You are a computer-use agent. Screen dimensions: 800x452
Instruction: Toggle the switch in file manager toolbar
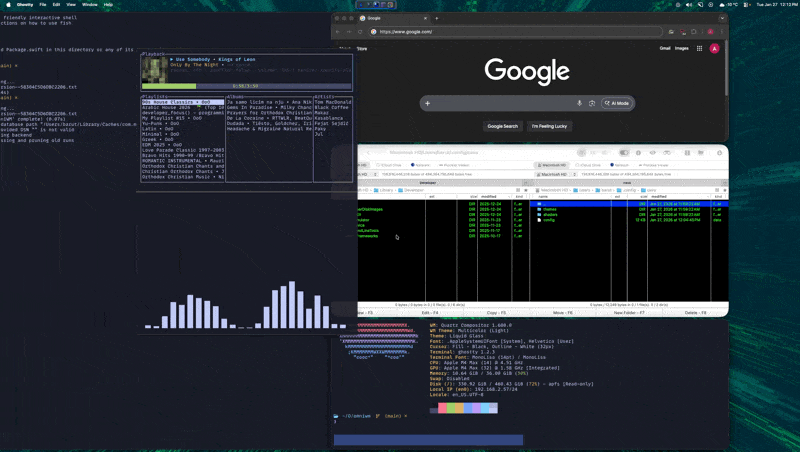[623, 153]
